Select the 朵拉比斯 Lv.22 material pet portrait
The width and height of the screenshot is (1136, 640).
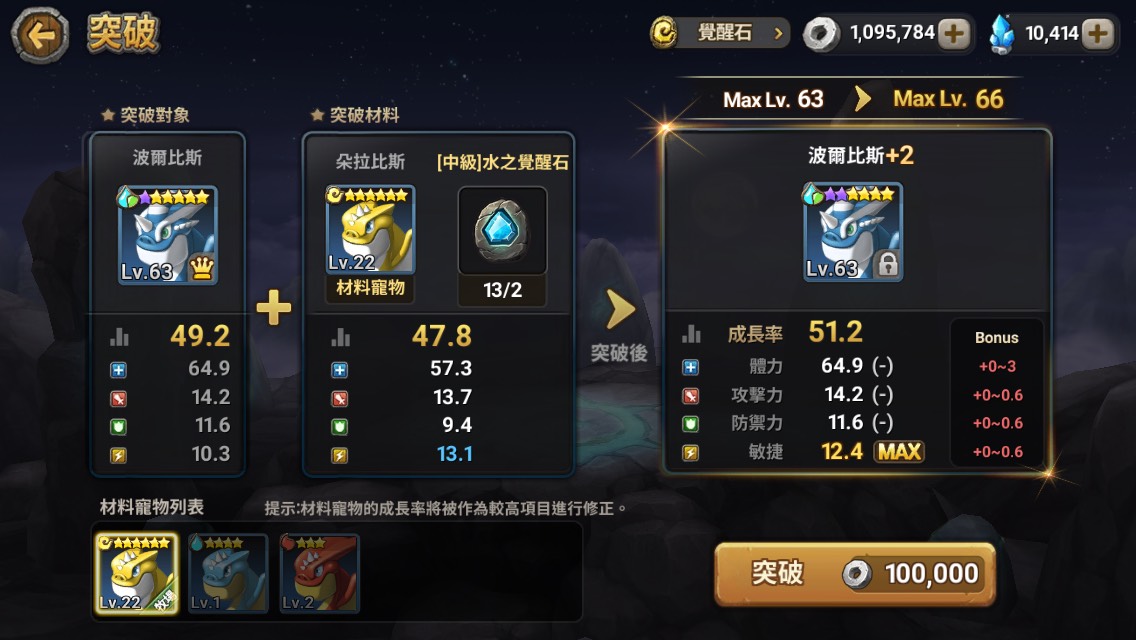370,229
